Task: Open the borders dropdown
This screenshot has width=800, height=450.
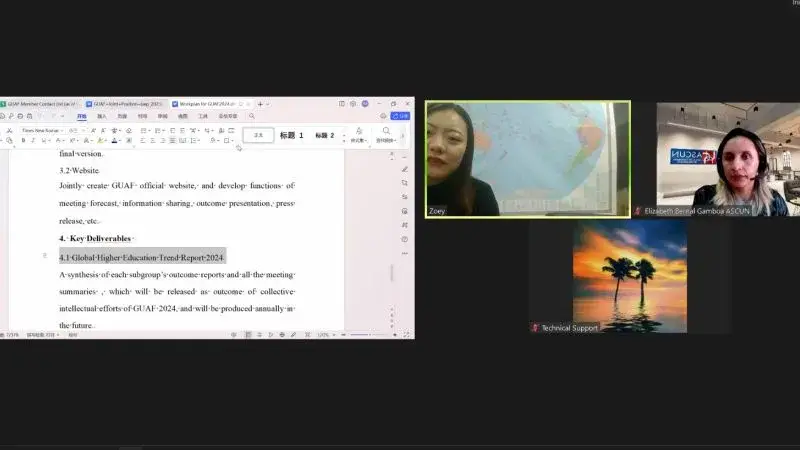Action: [x=228, y=140]
